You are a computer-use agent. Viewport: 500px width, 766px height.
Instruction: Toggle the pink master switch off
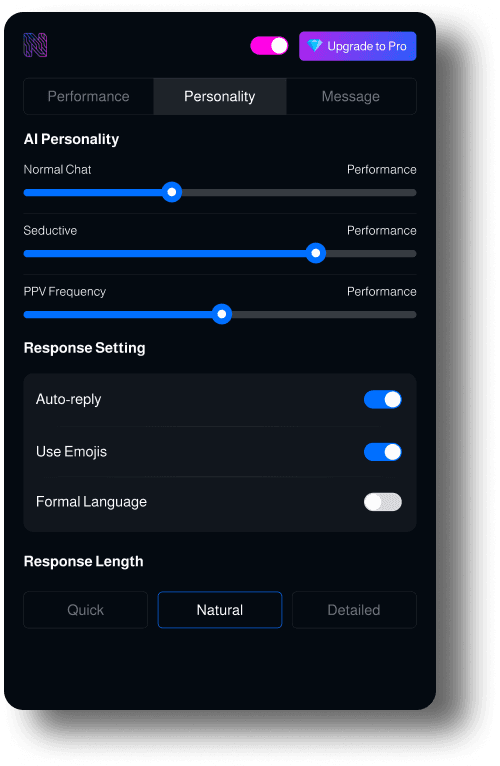click(x=269, y=46)
